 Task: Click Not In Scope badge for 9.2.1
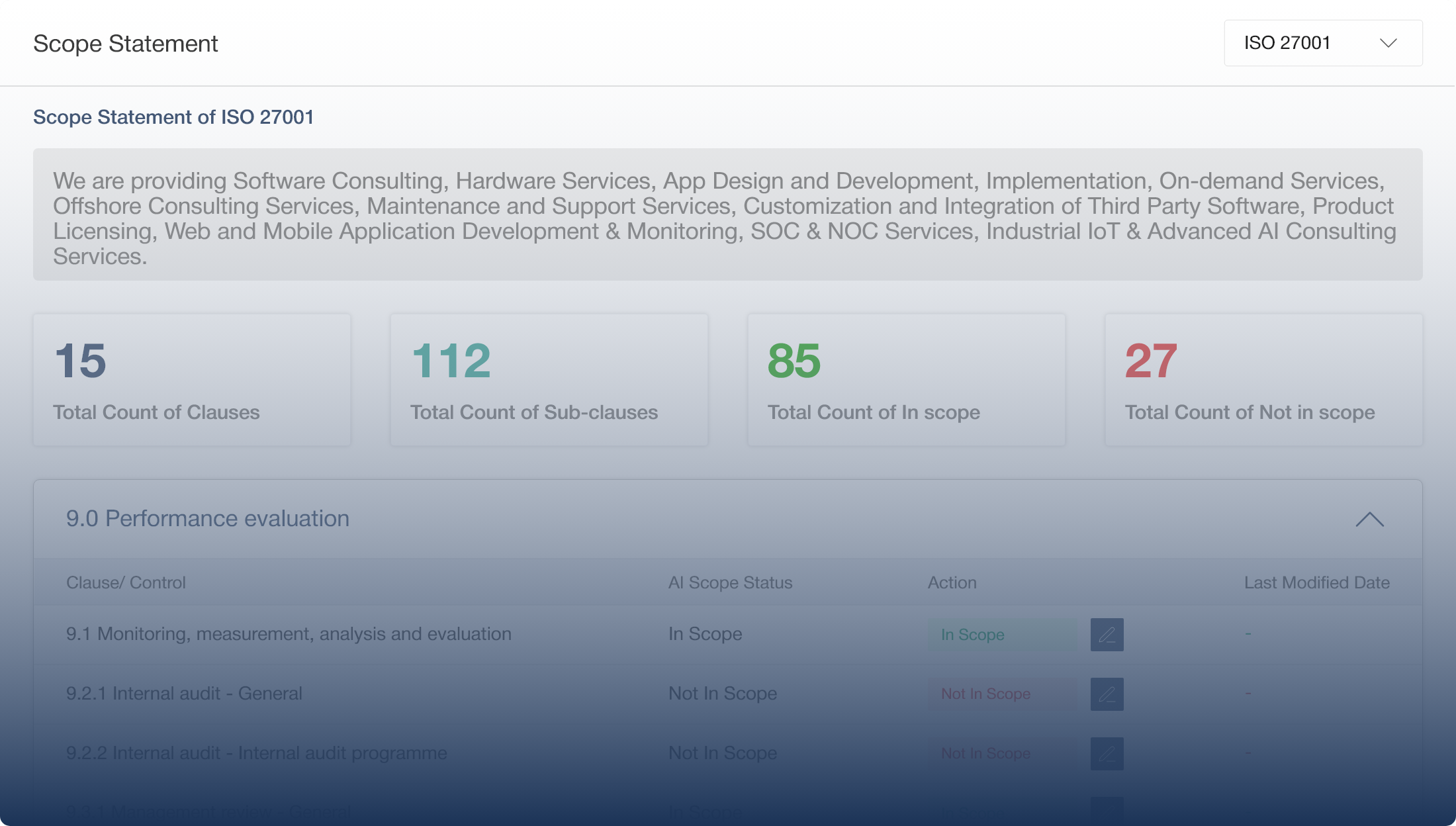click(1001, 694)
